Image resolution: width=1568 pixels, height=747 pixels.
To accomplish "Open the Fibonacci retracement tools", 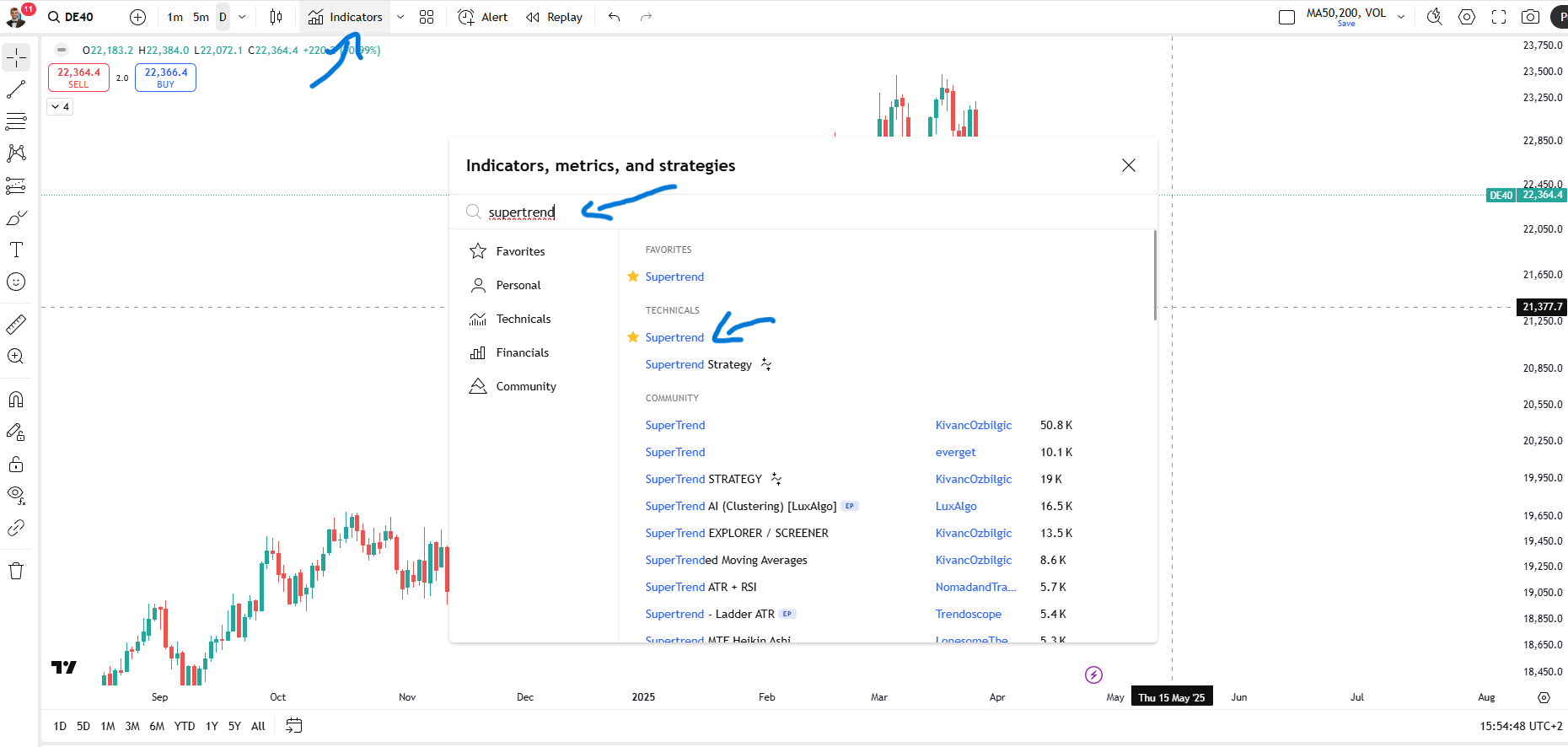I will (x=16, y=121).
